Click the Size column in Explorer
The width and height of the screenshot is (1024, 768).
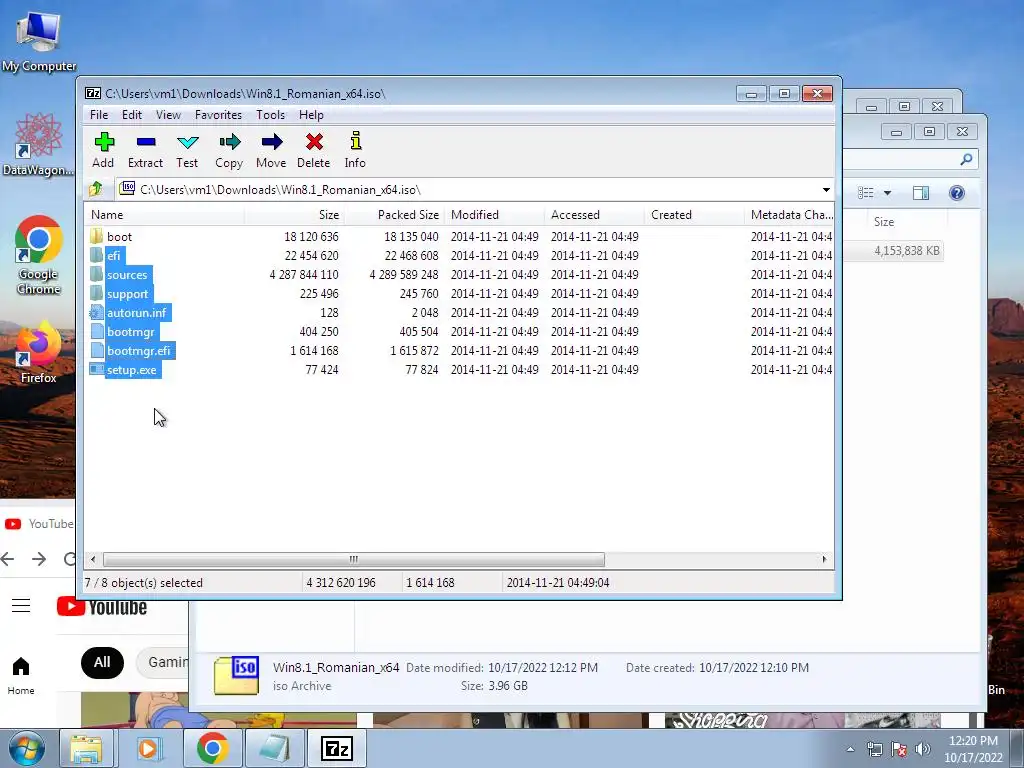click(884, 222)
